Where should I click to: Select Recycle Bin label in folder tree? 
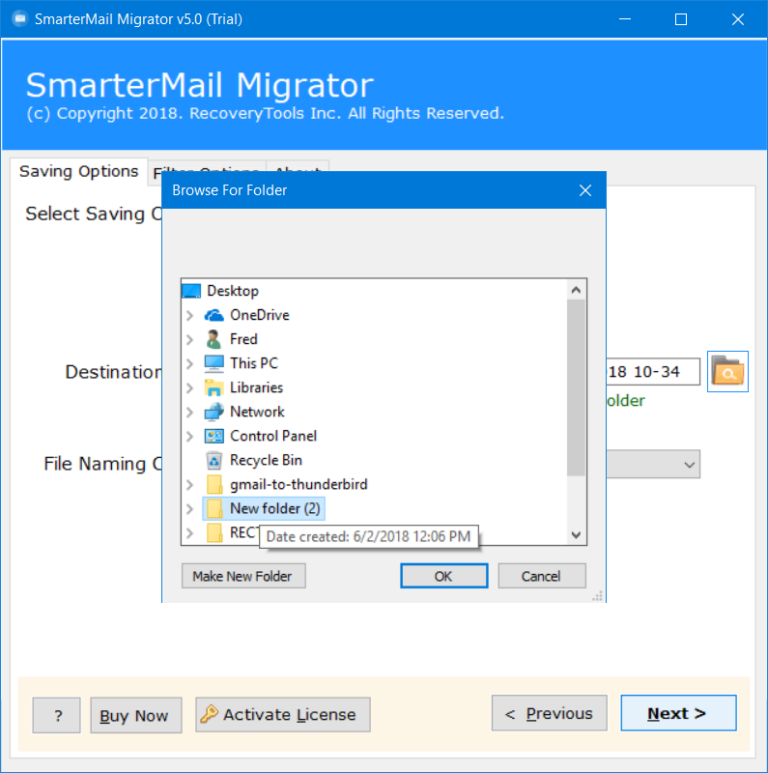266,460
